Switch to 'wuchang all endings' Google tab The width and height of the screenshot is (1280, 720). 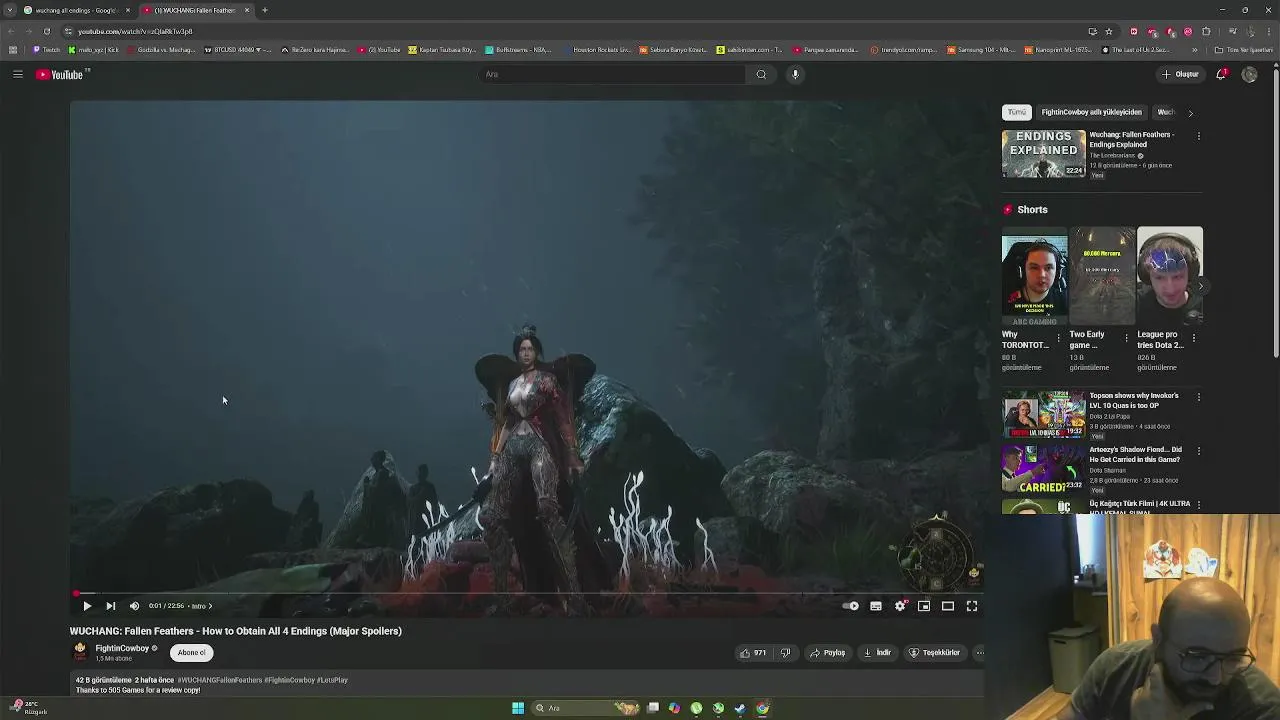(x=78, y=10)
